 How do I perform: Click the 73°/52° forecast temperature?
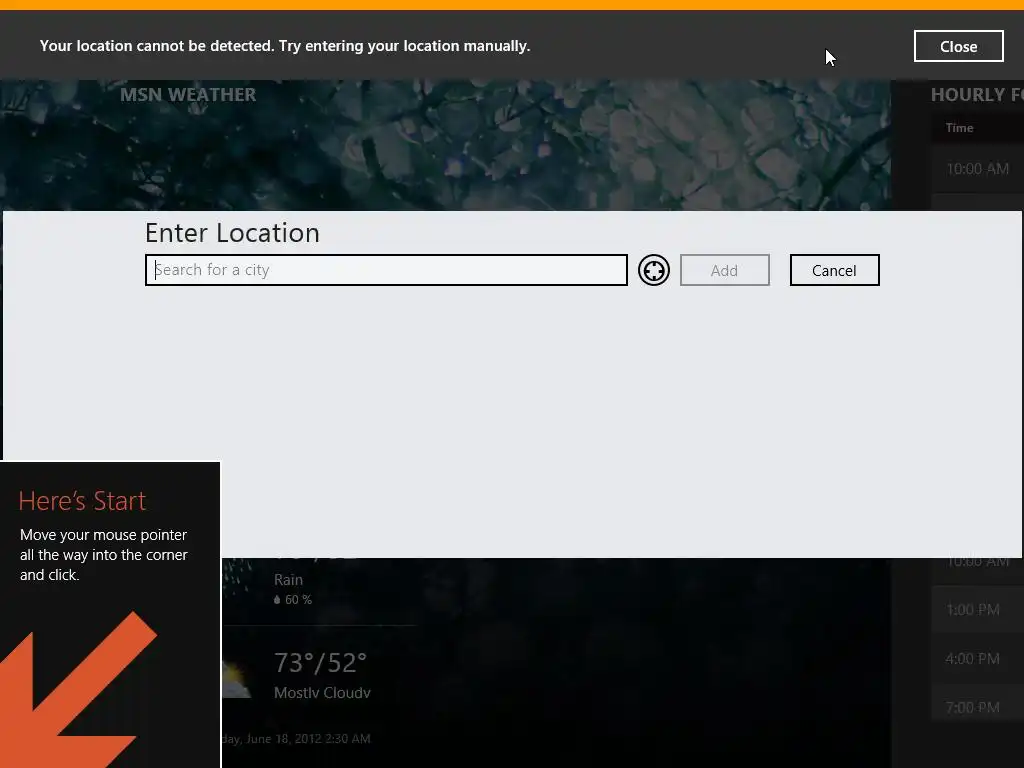pos(320,662)
